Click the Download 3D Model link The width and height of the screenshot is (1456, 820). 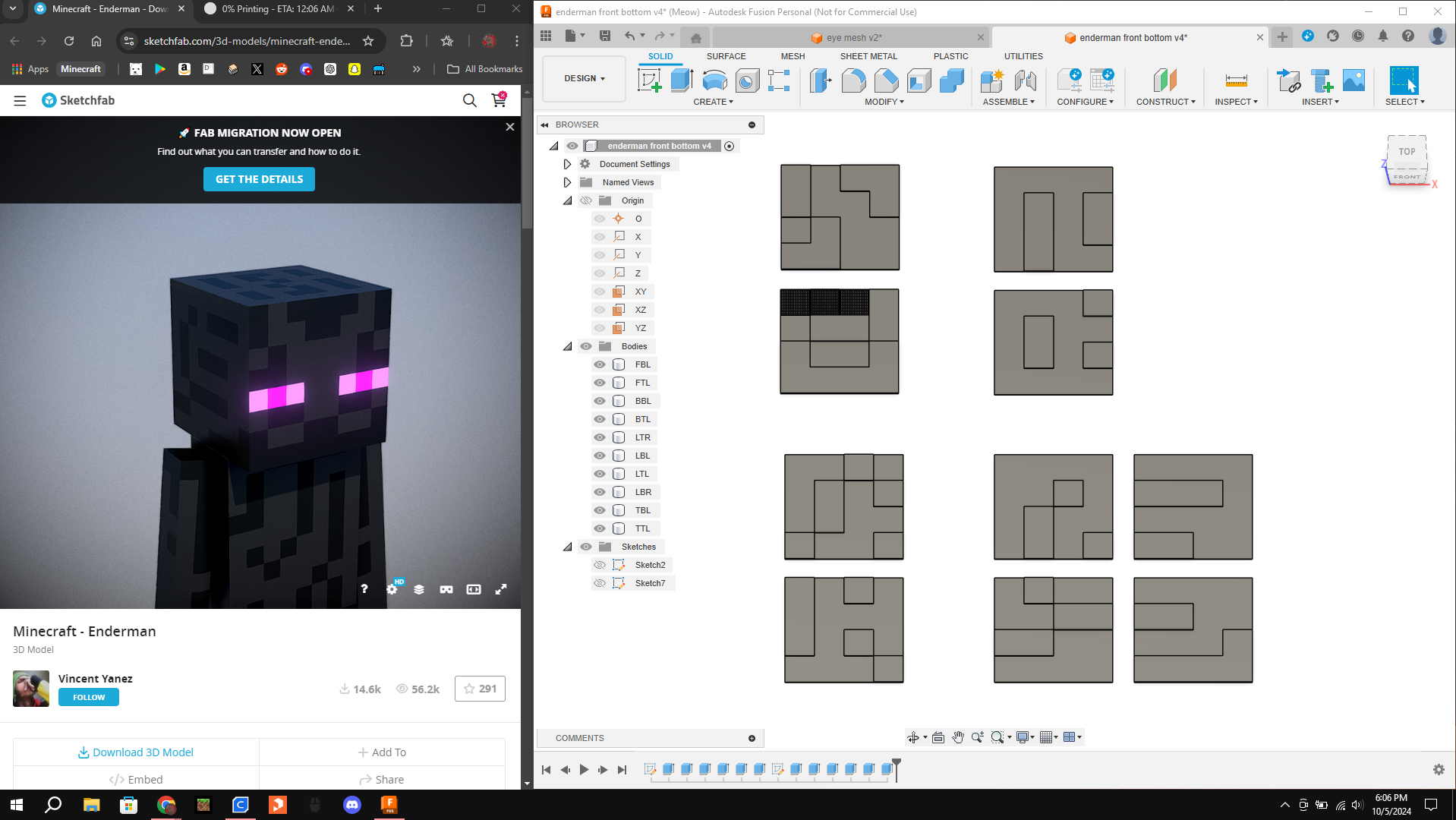136,752
